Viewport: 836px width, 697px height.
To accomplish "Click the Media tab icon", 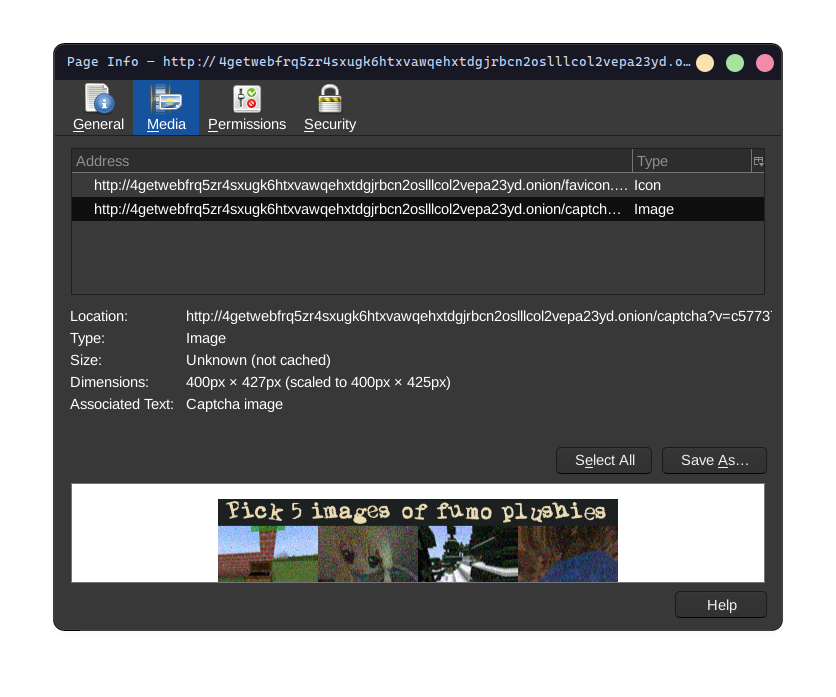I will coord(166,99).
